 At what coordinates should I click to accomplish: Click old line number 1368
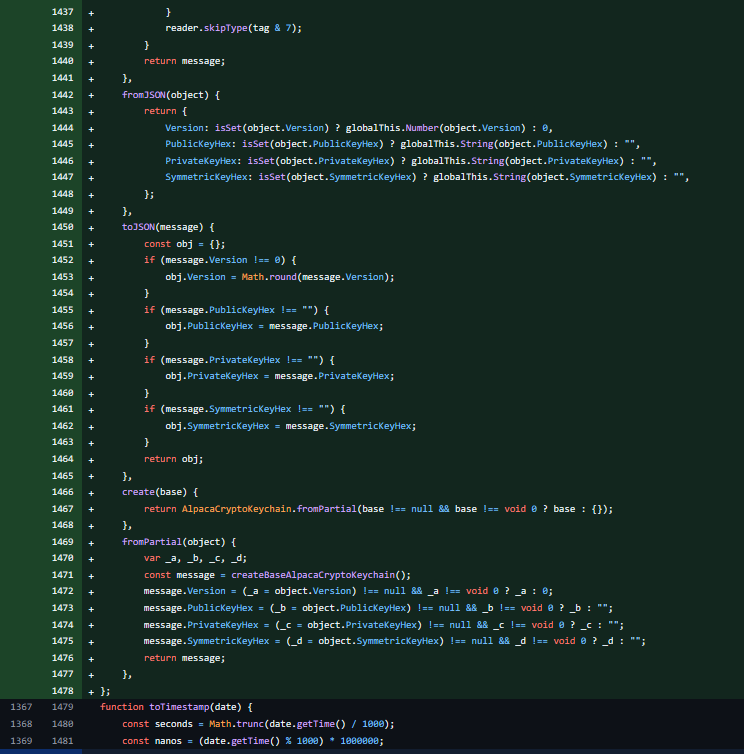click(21, 724)
